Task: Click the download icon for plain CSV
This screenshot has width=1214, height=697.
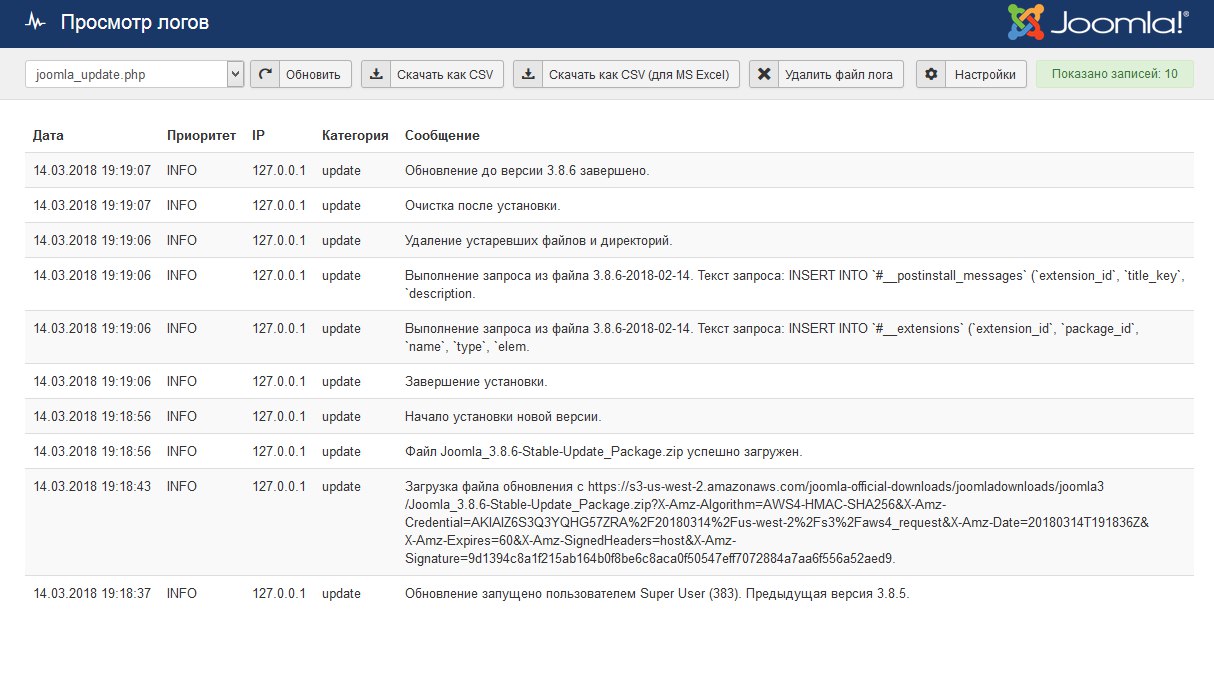Action: 376,74
